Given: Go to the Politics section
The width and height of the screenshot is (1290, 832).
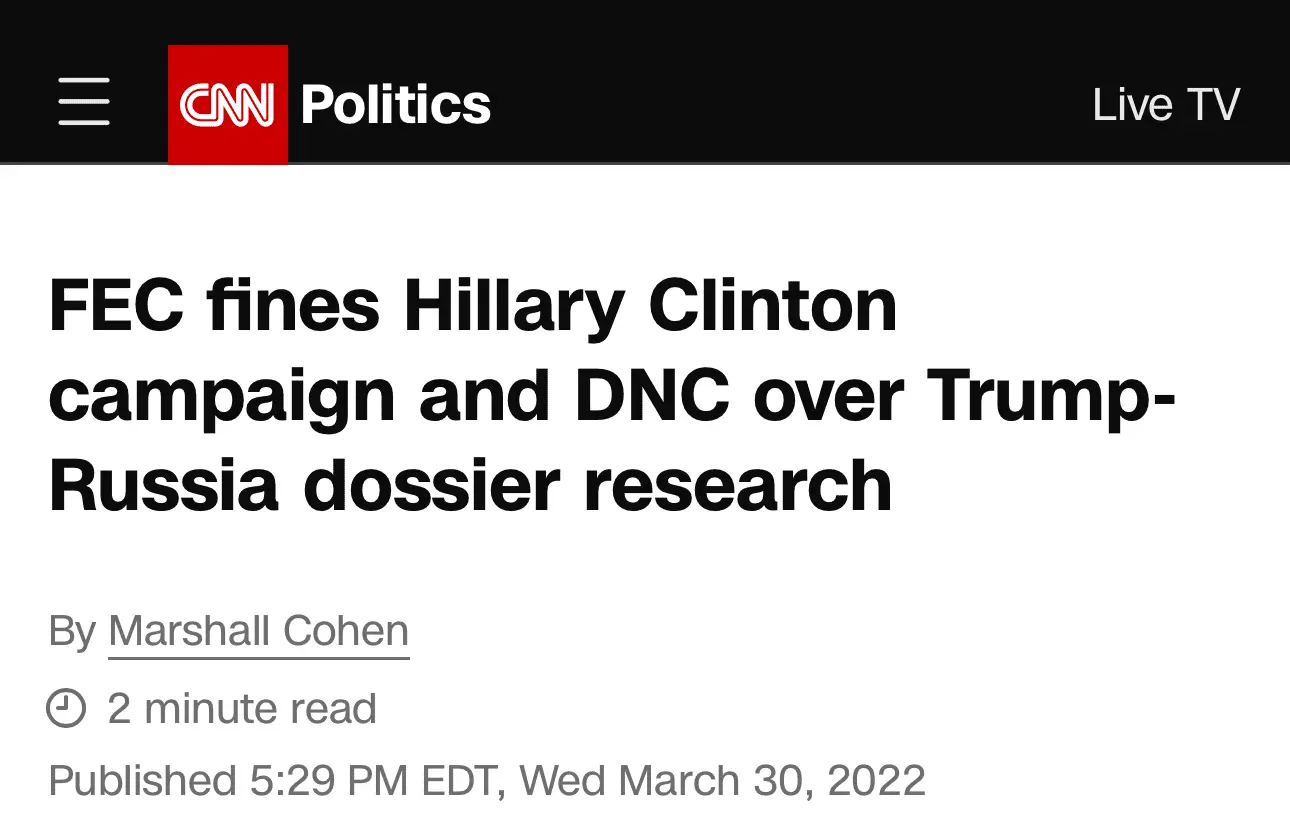Looking at the screenshot, I should 396,104.
